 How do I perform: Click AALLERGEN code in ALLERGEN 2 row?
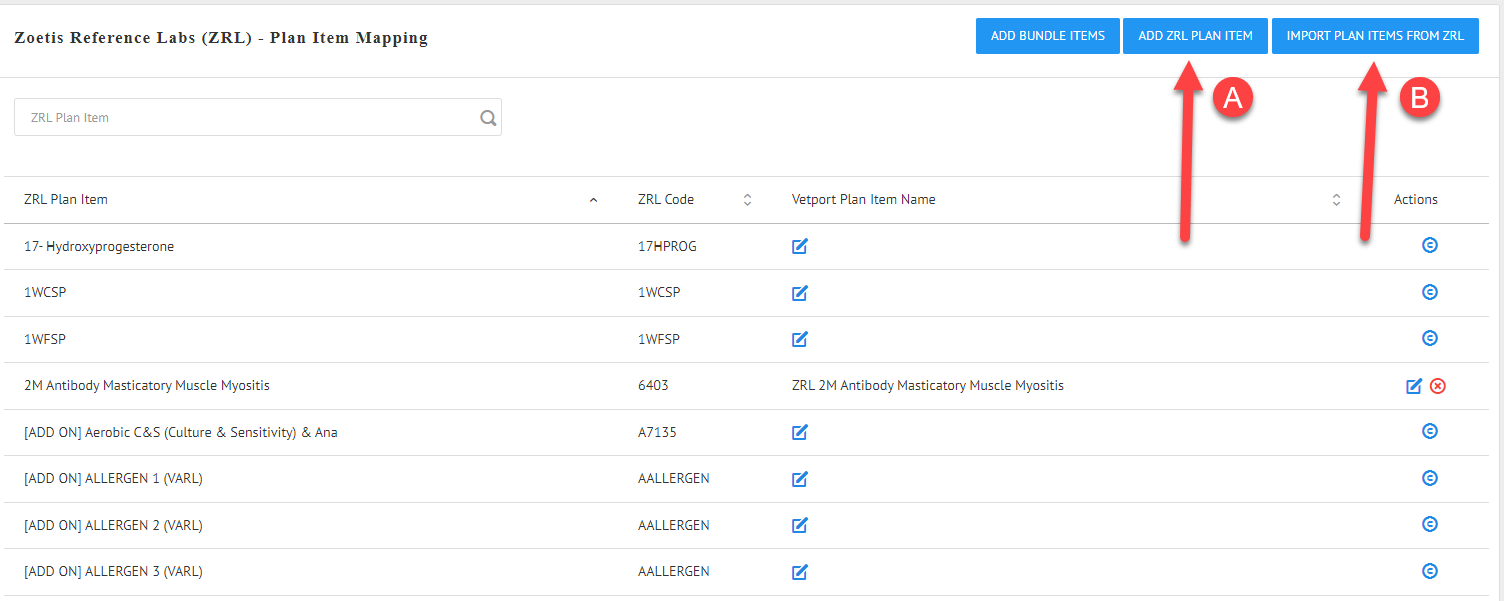pyautogui.click(x=674, y=525)
